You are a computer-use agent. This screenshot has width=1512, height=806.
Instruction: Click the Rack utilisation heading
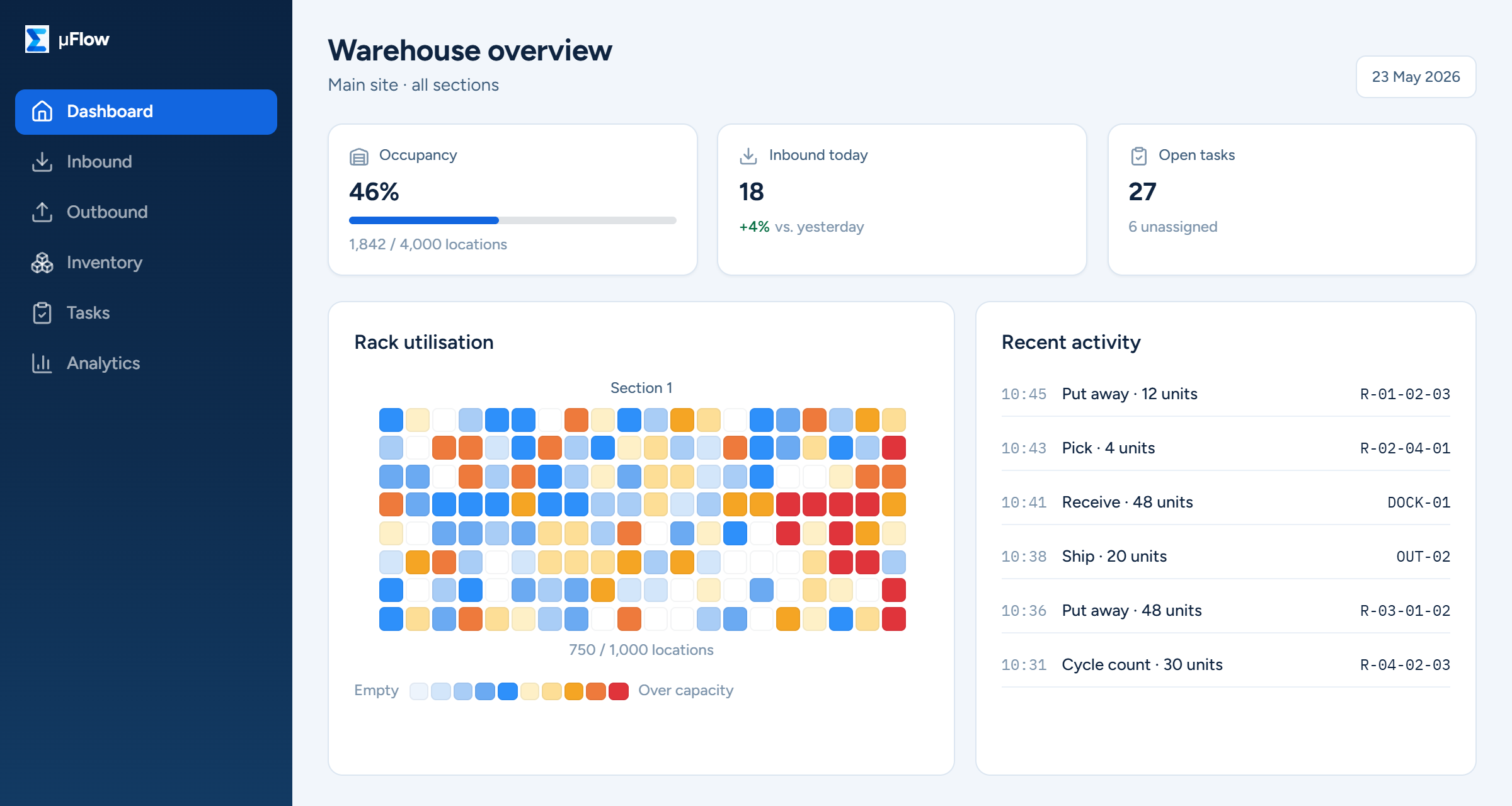[x=424, y=343]
